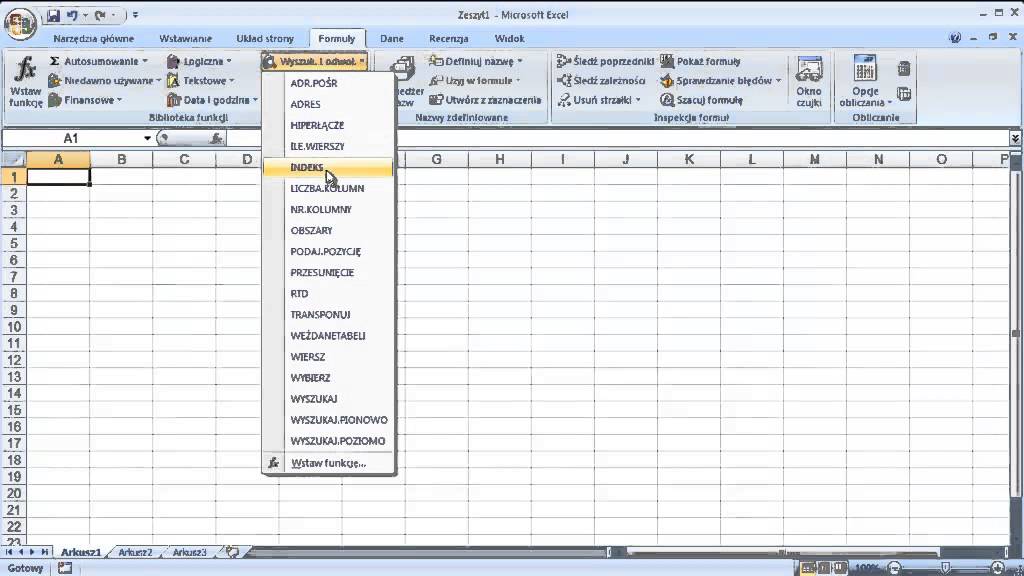The image size is (1024, 576).
Task: Switch to Widok tab
Action: [509, 39]
